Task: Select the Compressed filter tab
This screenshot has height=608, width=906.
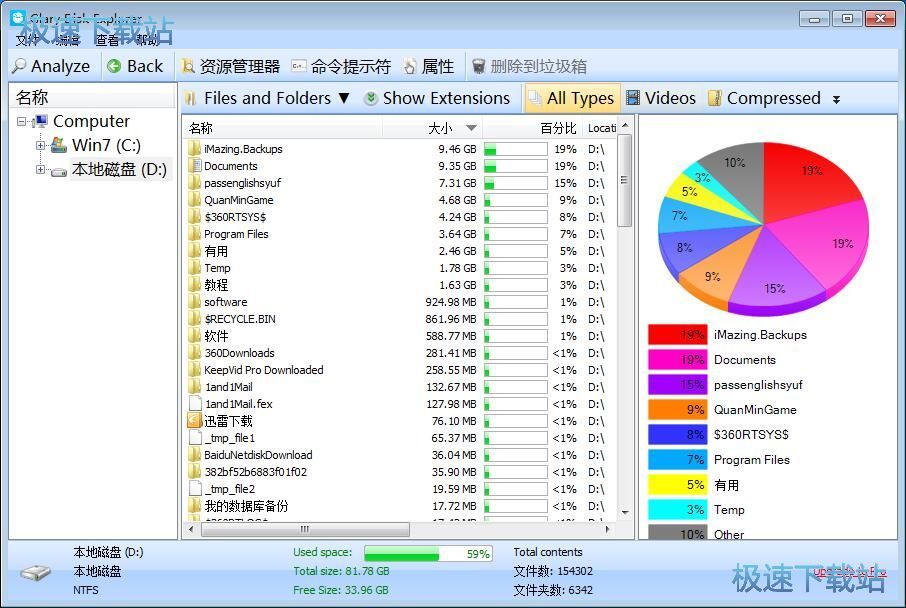Action: click(765, 98)
